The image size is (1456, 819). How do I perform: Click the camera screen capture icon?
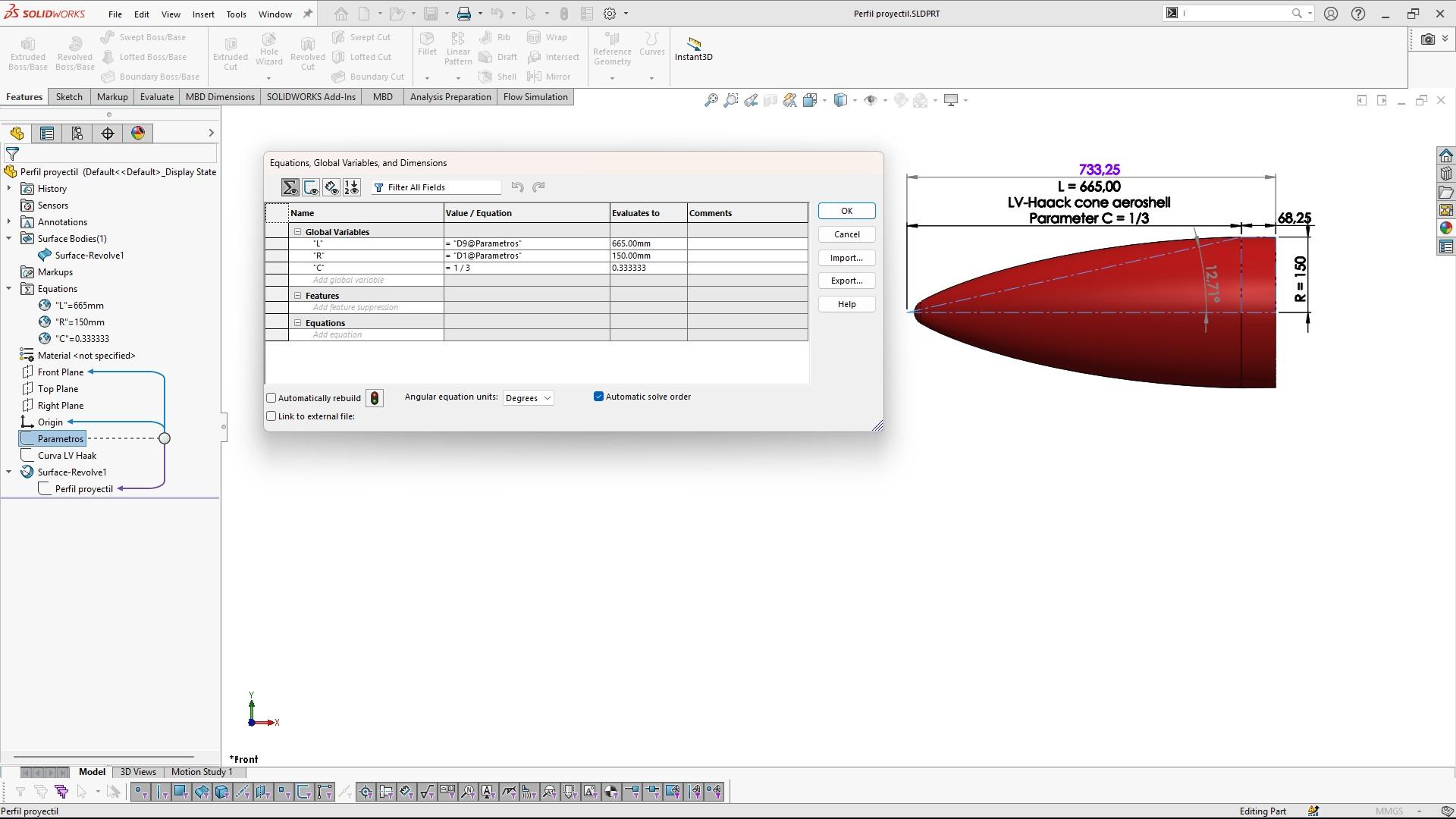(x=1428, y=39)
